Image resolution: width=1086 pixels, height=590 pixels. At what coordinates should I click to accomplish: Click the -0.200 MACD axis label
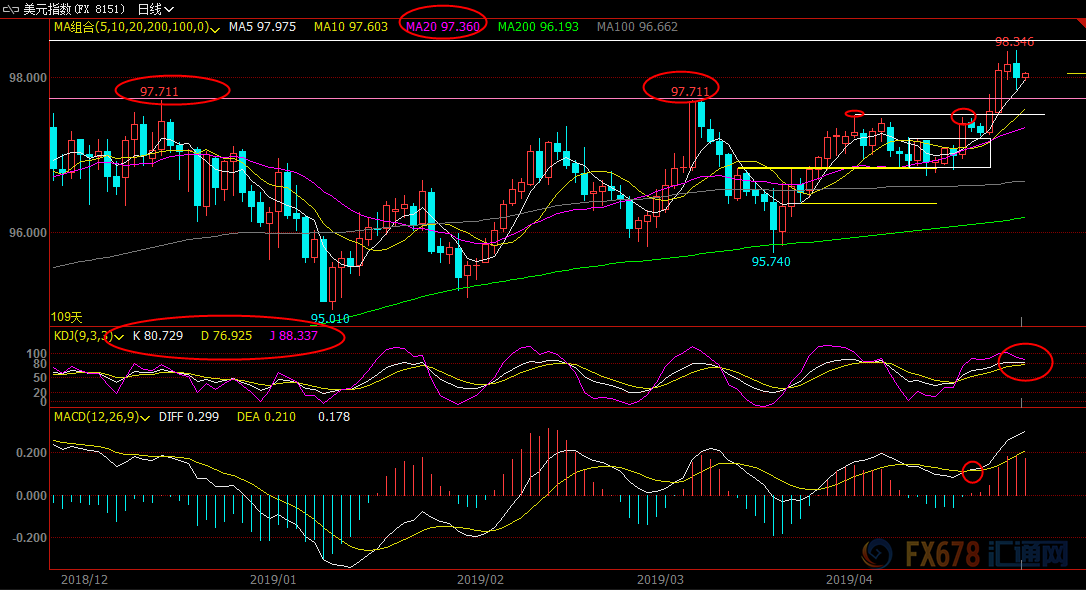click(x=30, y=538)
